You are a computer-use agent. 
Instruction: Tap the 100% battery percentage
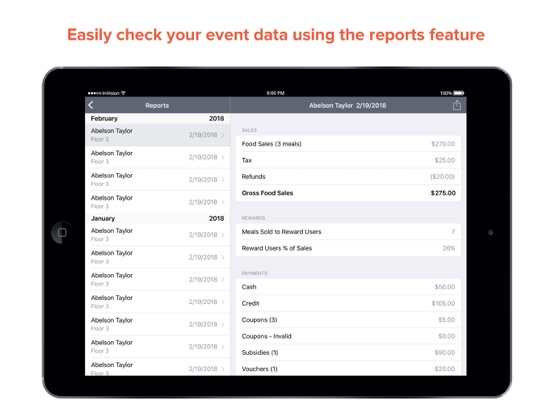pos(446,93)
